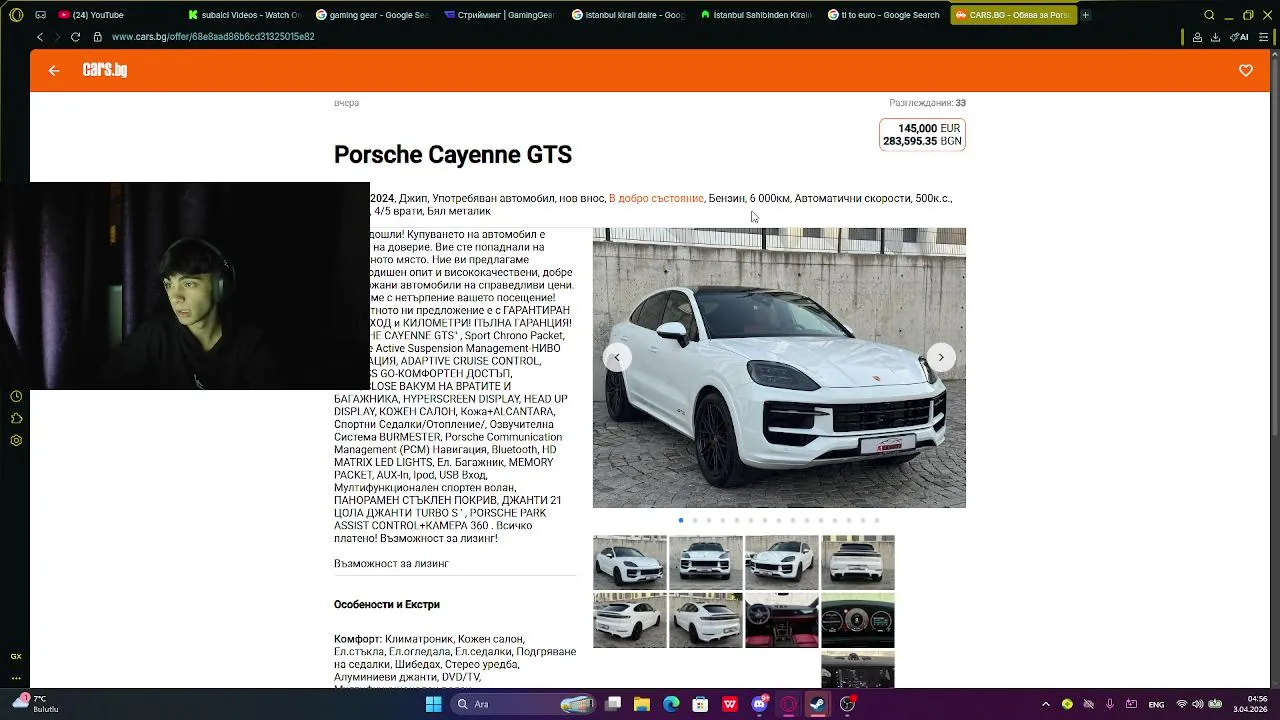The height and width of the screenshot is (720, 1280).
Task: Open fourth thumbnail rear view
Action: click(858, 562)
